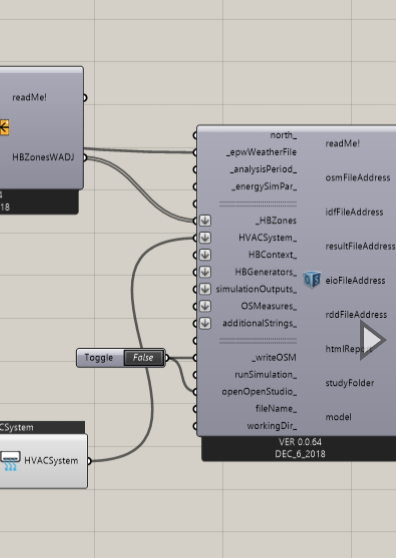Select the osmFileAddress output parameter

coord(358,178)
